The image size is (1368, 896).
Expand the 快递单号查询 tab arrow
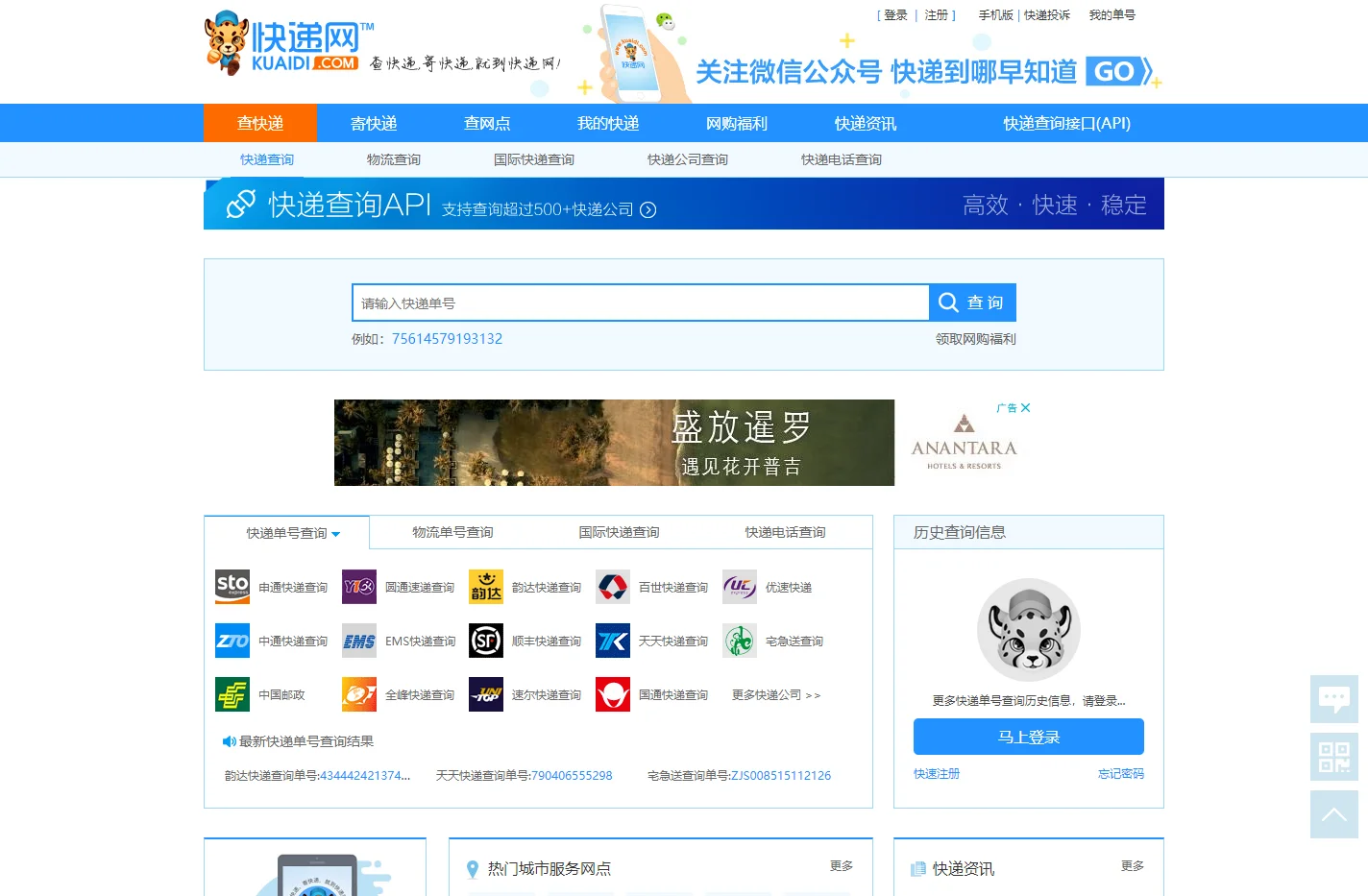point(335,534)
